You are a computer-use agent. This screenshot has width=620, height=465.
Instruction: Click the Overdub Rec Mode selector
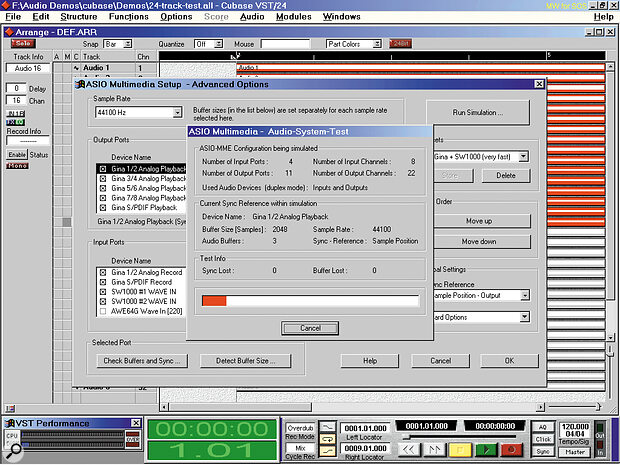pos(300,428)
